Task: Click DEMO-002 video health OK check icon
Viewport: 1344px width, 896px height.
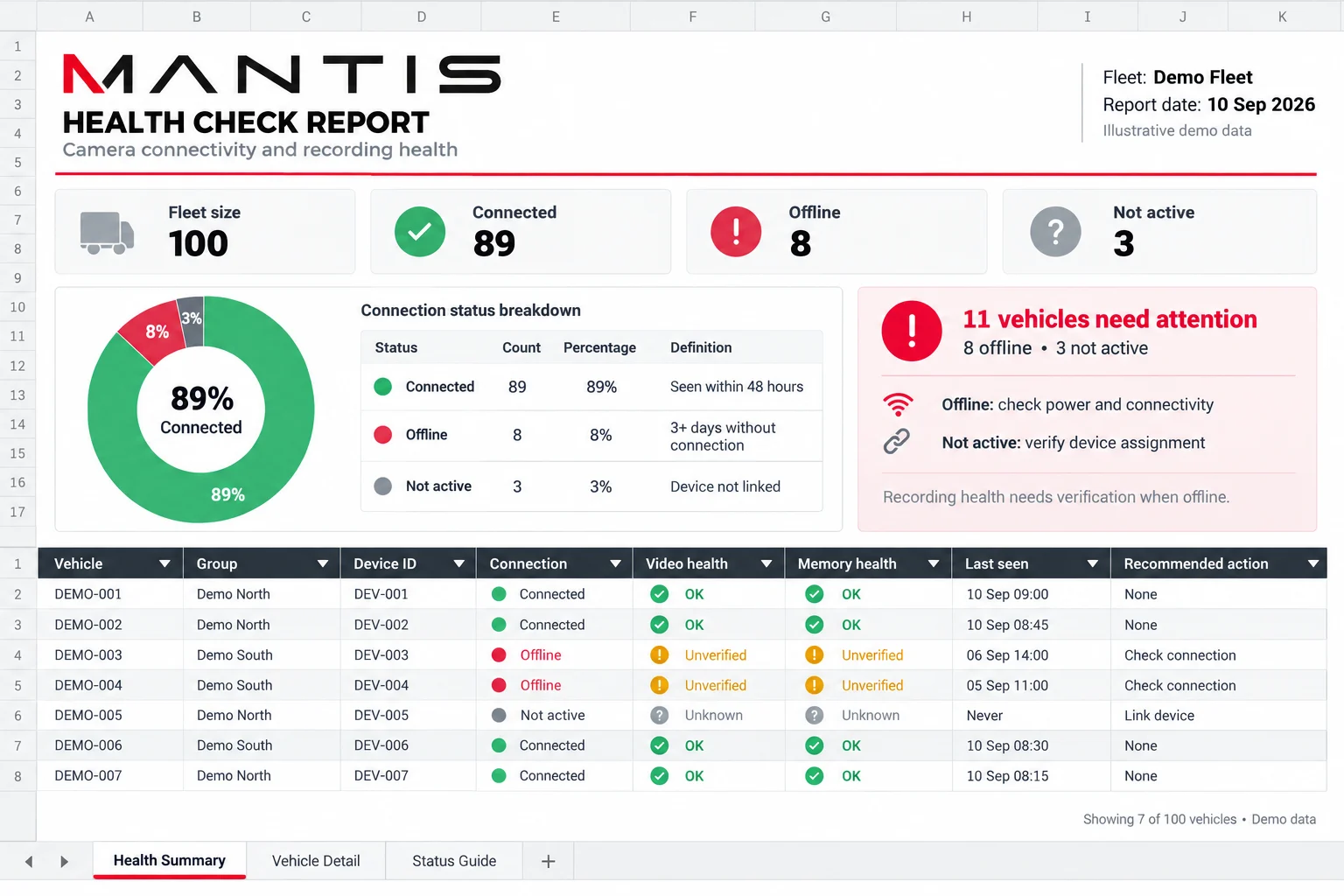Action: (x=660, y=625)
